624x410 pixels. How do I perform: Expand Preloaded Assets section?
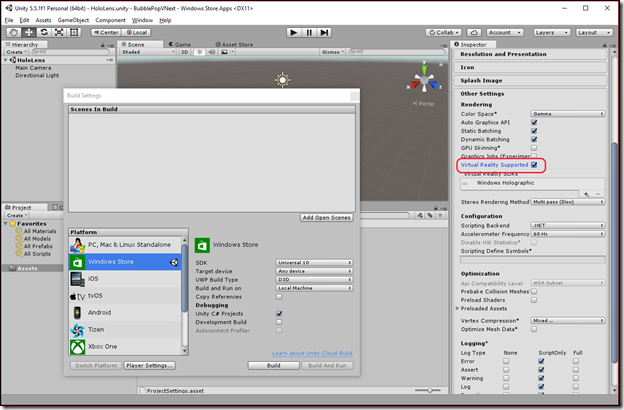pos(457,308)
